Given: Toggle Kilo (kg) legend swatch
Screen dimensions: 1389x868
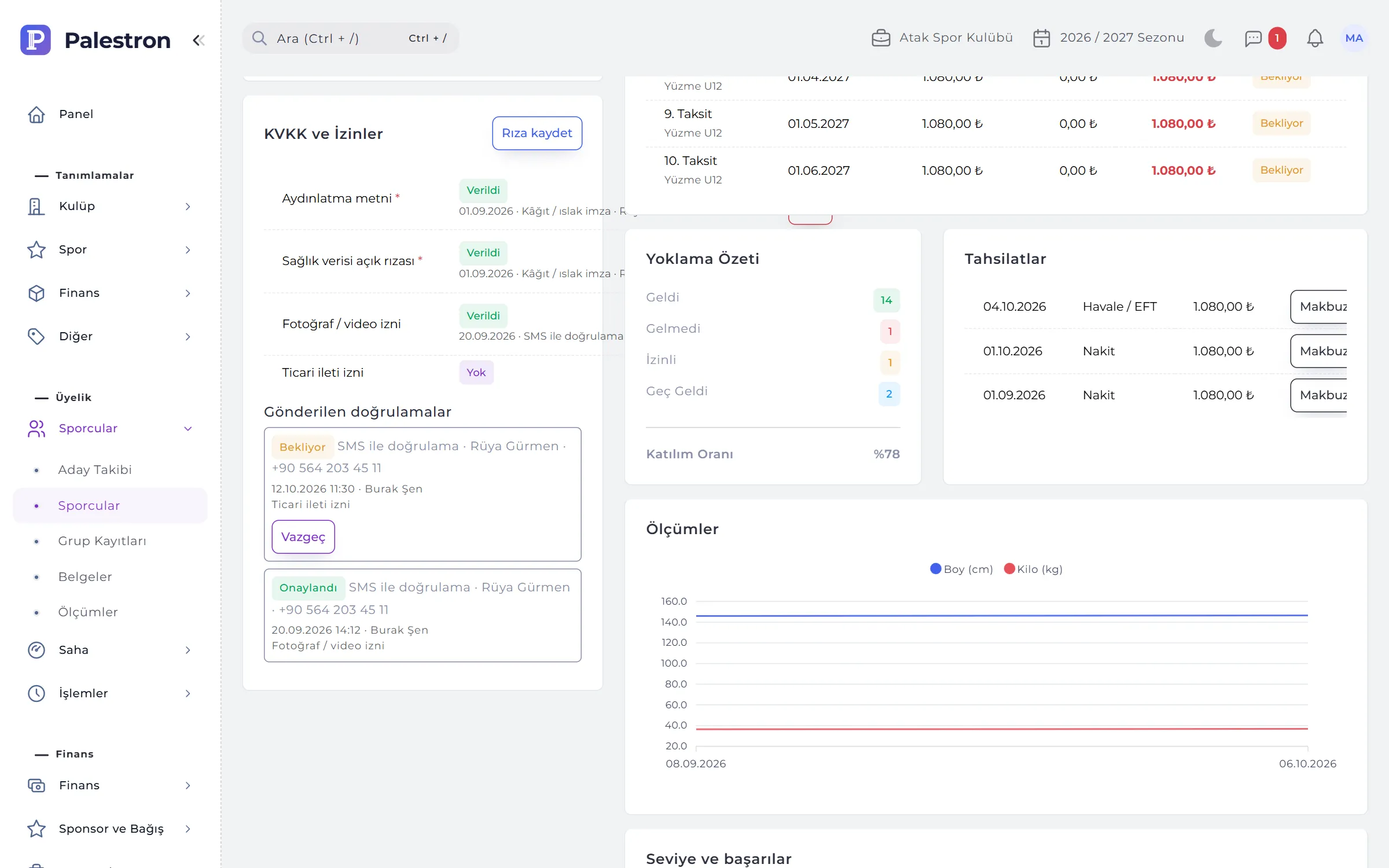Looking at the screenshot, I should click(x=1009, y=569).
